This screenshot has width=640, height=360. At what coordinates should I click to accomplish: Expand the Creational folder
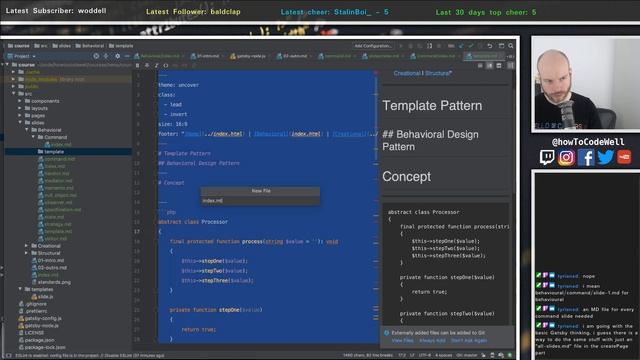pyautogui.click(x=27, y=246)
